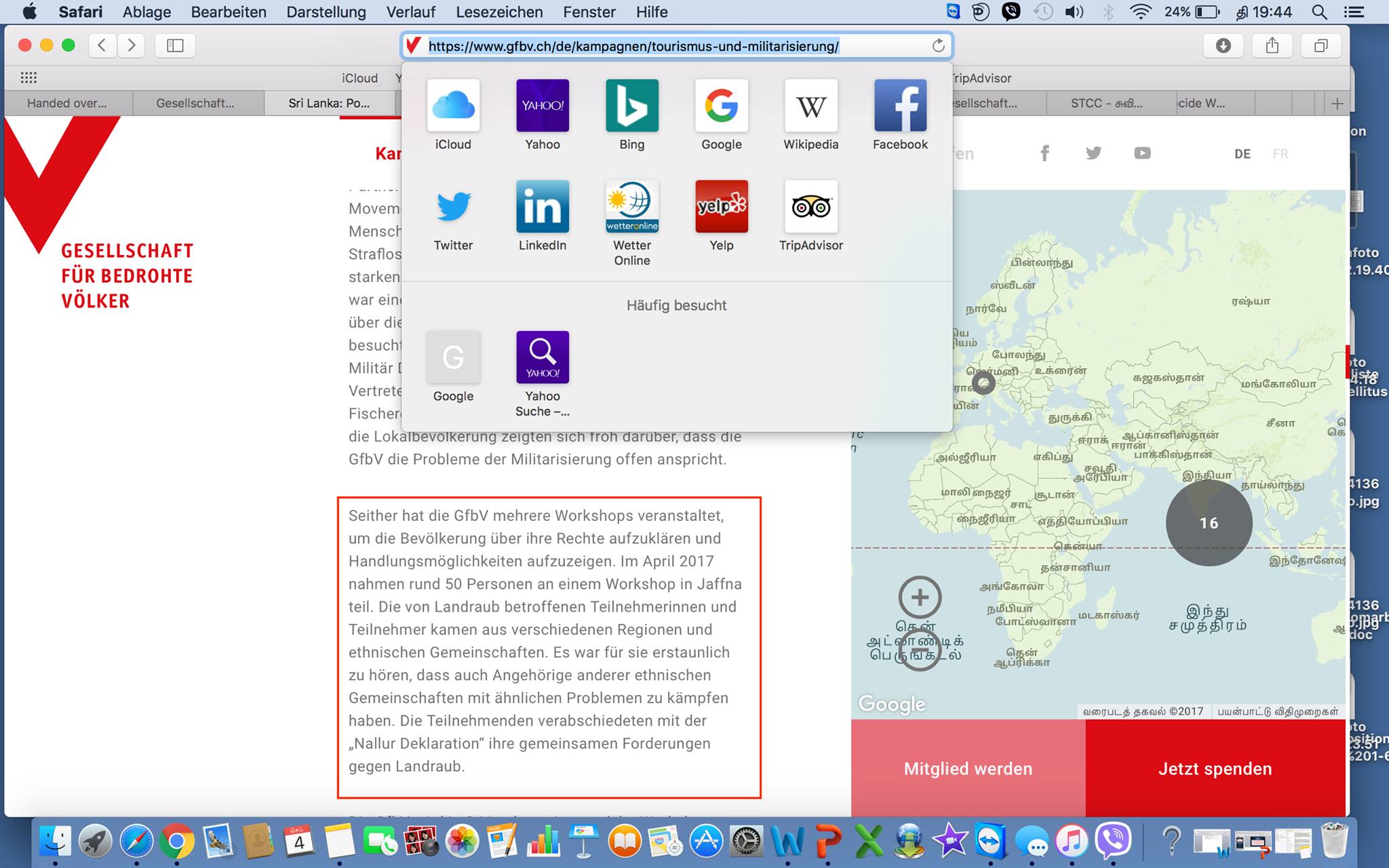The width and height of the screenshot is (1389, 868).
Task: Click the GfbV logo
Action: pos(99,213)
